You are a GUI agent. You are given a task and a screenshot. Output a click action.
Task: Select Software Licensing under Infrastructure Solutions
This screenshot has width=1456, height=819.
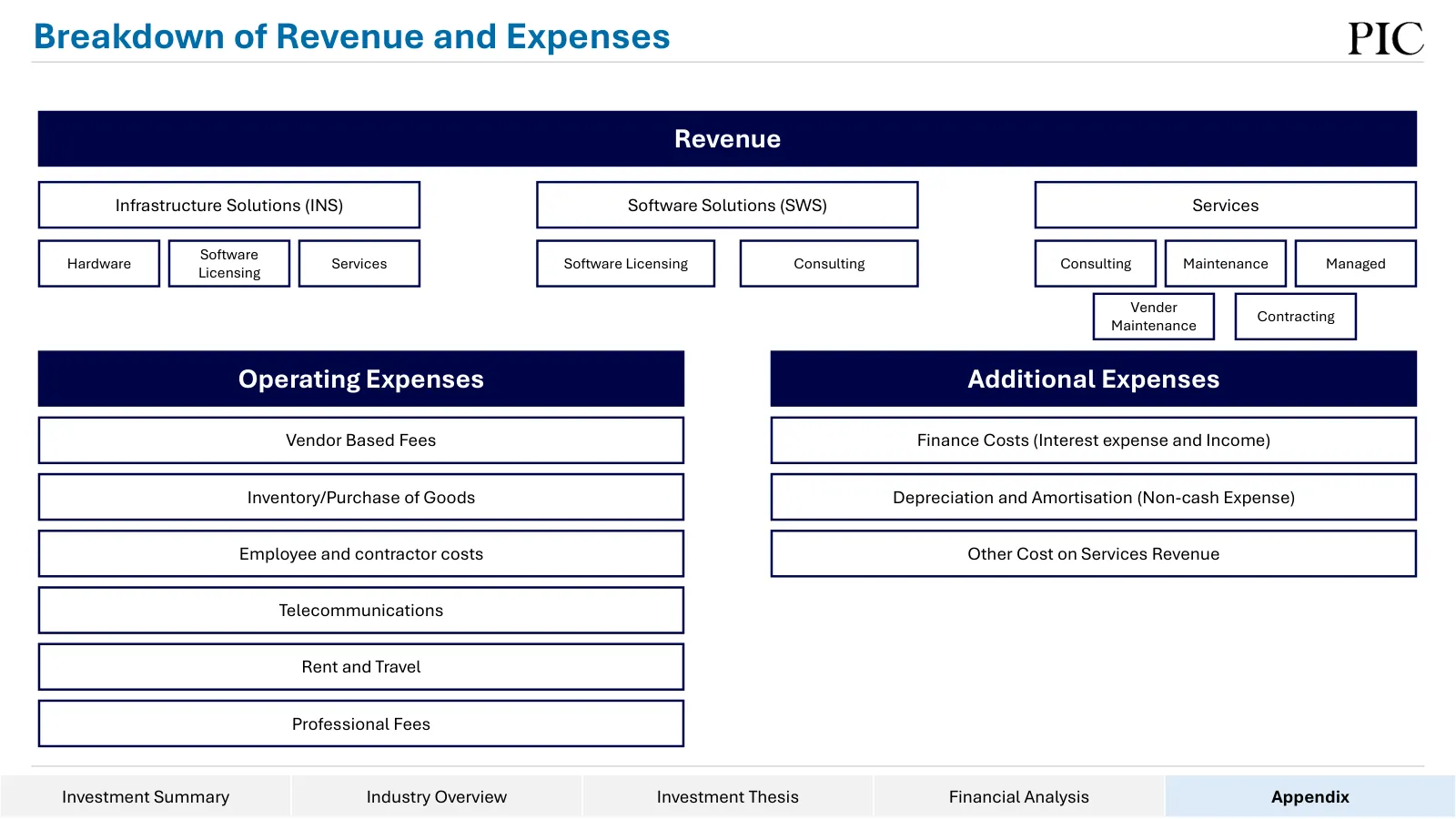[229, 263]
